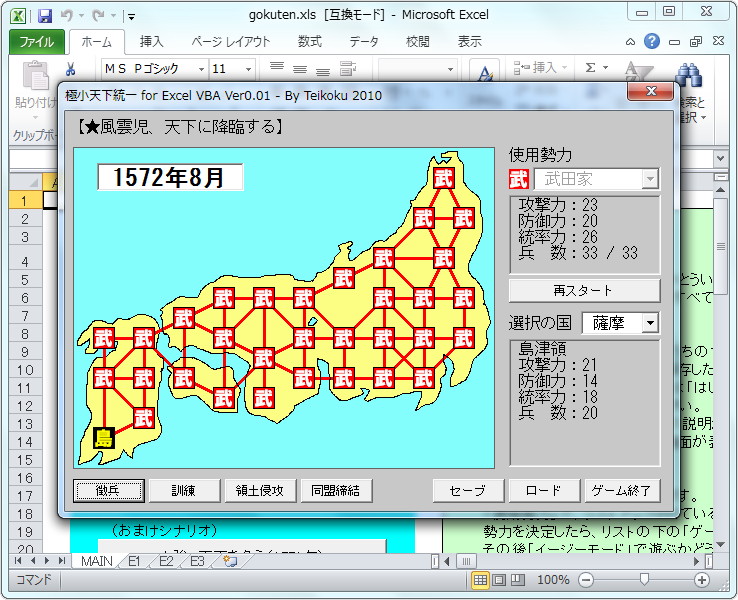
Task: Click the 再スタート button
Action: click(x=584, y=291)
